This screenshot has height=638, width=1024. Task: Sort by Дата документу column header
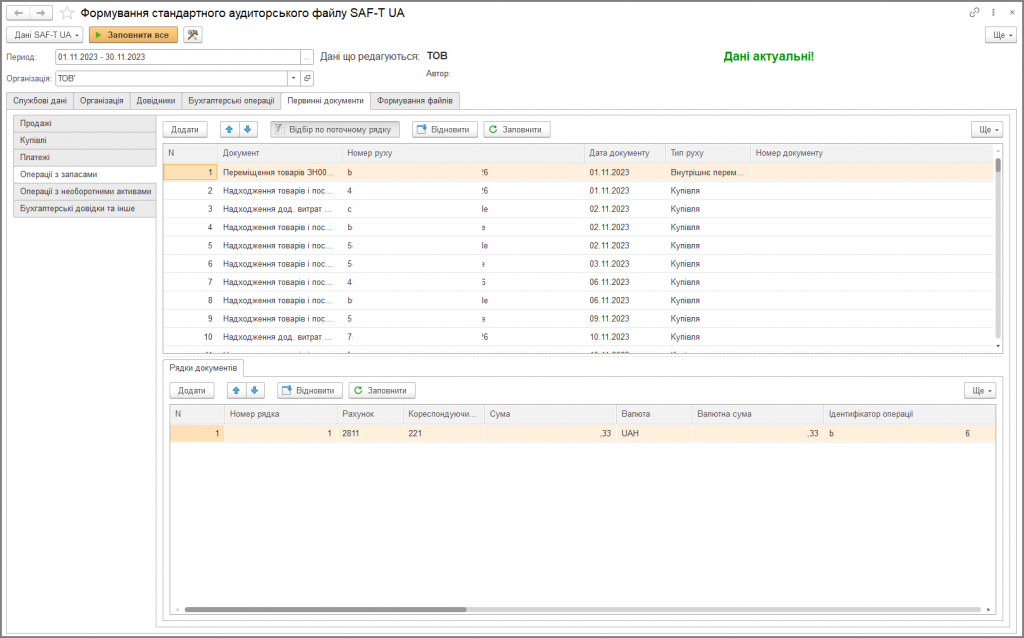624,153
